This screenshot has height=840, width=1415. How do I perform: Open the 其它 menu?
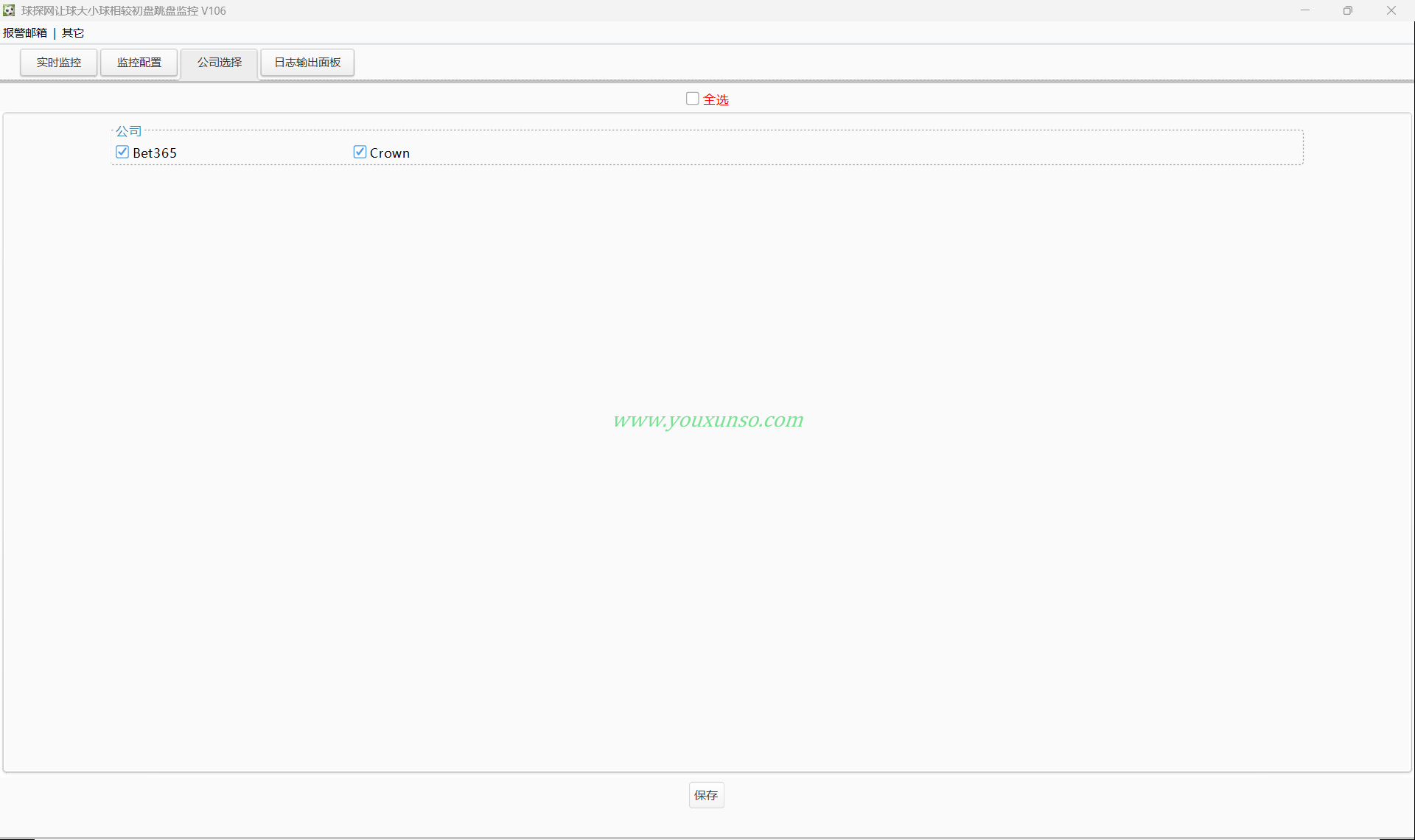73,33
